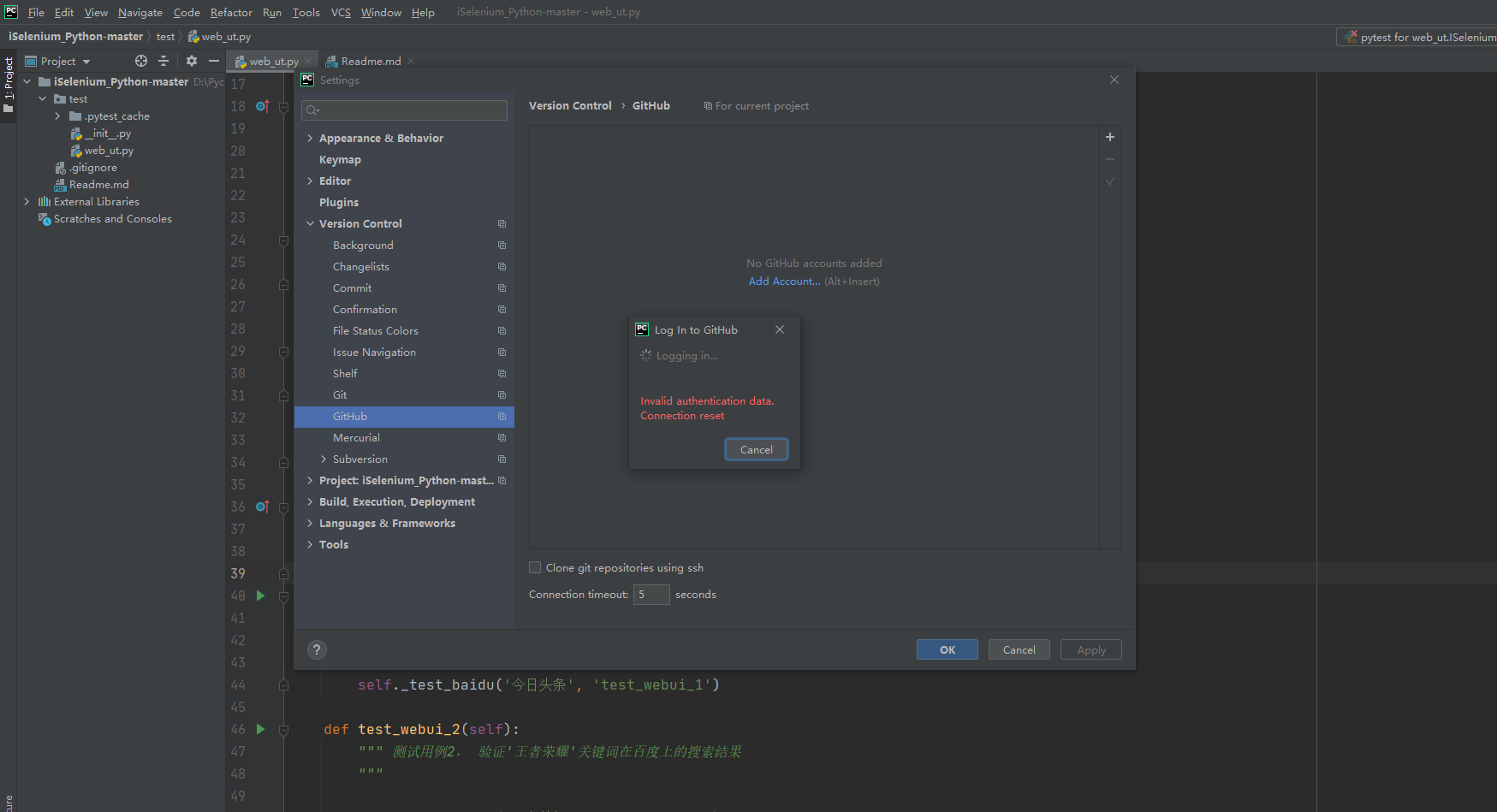Click Version Control breadcrumb
The image size is (1497, 812).
coord(570,106)
